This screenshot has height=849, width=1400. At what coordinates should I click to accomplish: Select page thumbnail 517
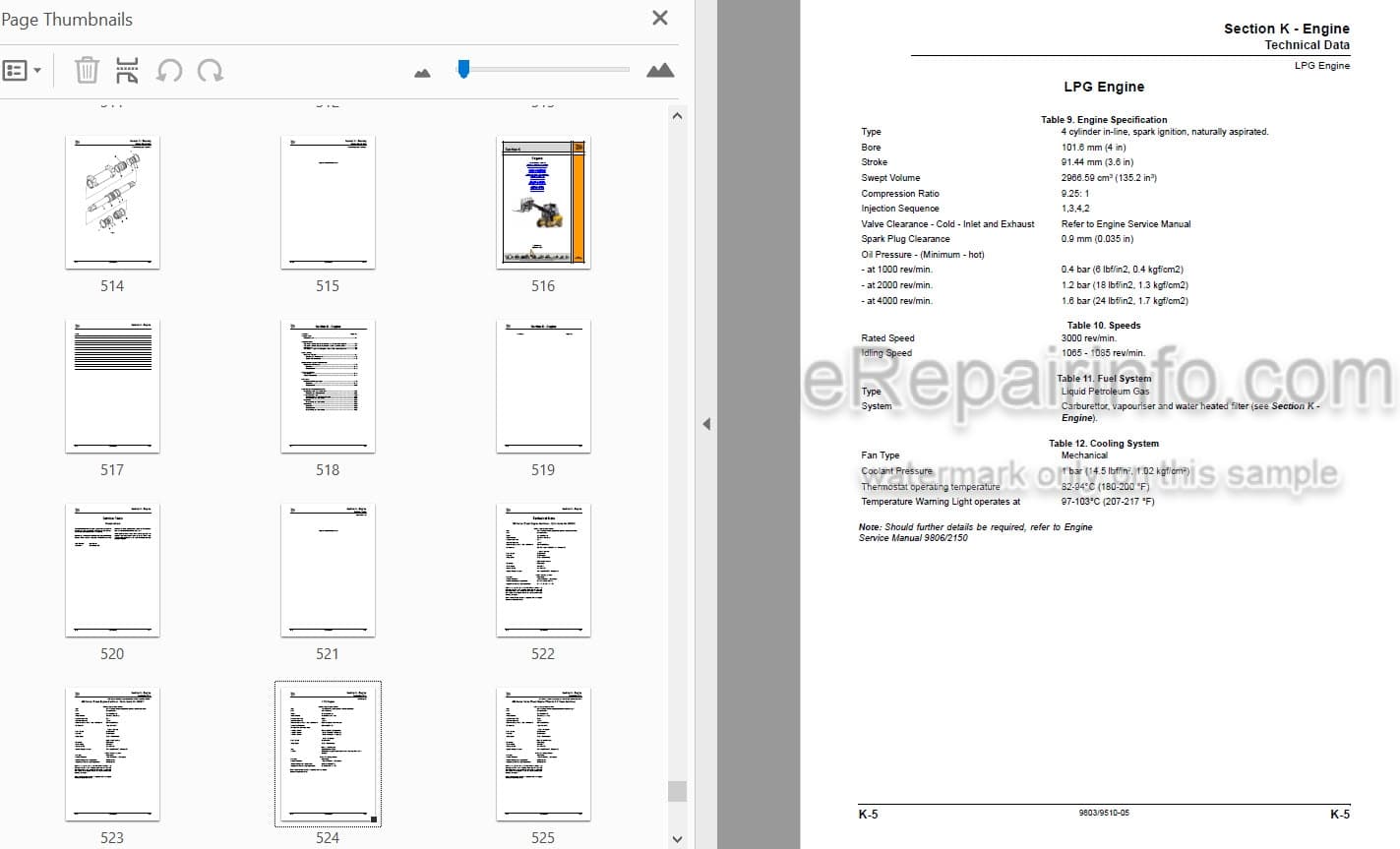click(112, 386)
